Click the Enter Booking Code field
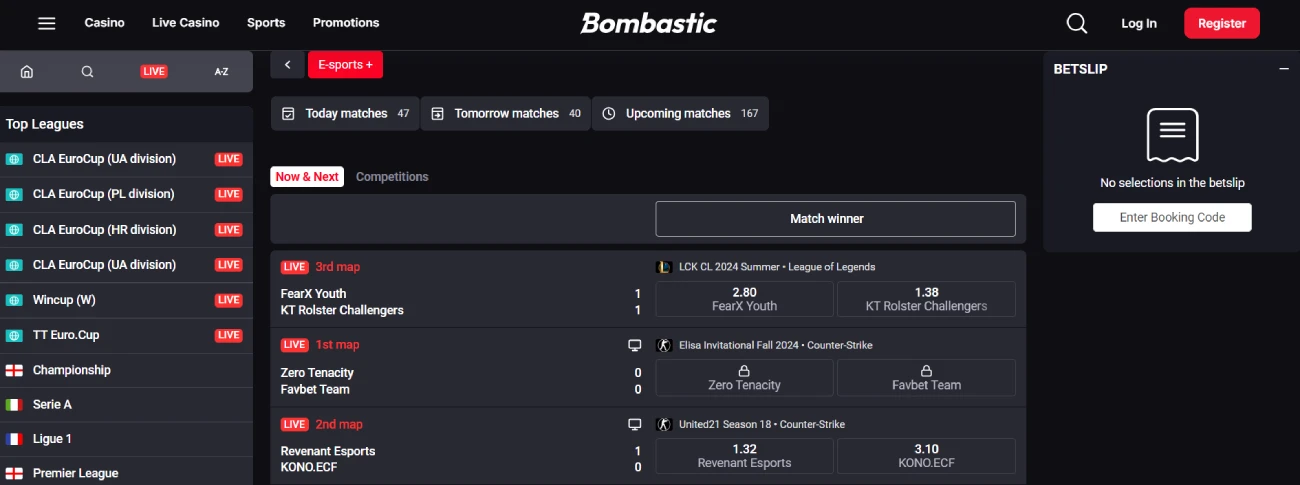 [1172, 218]
